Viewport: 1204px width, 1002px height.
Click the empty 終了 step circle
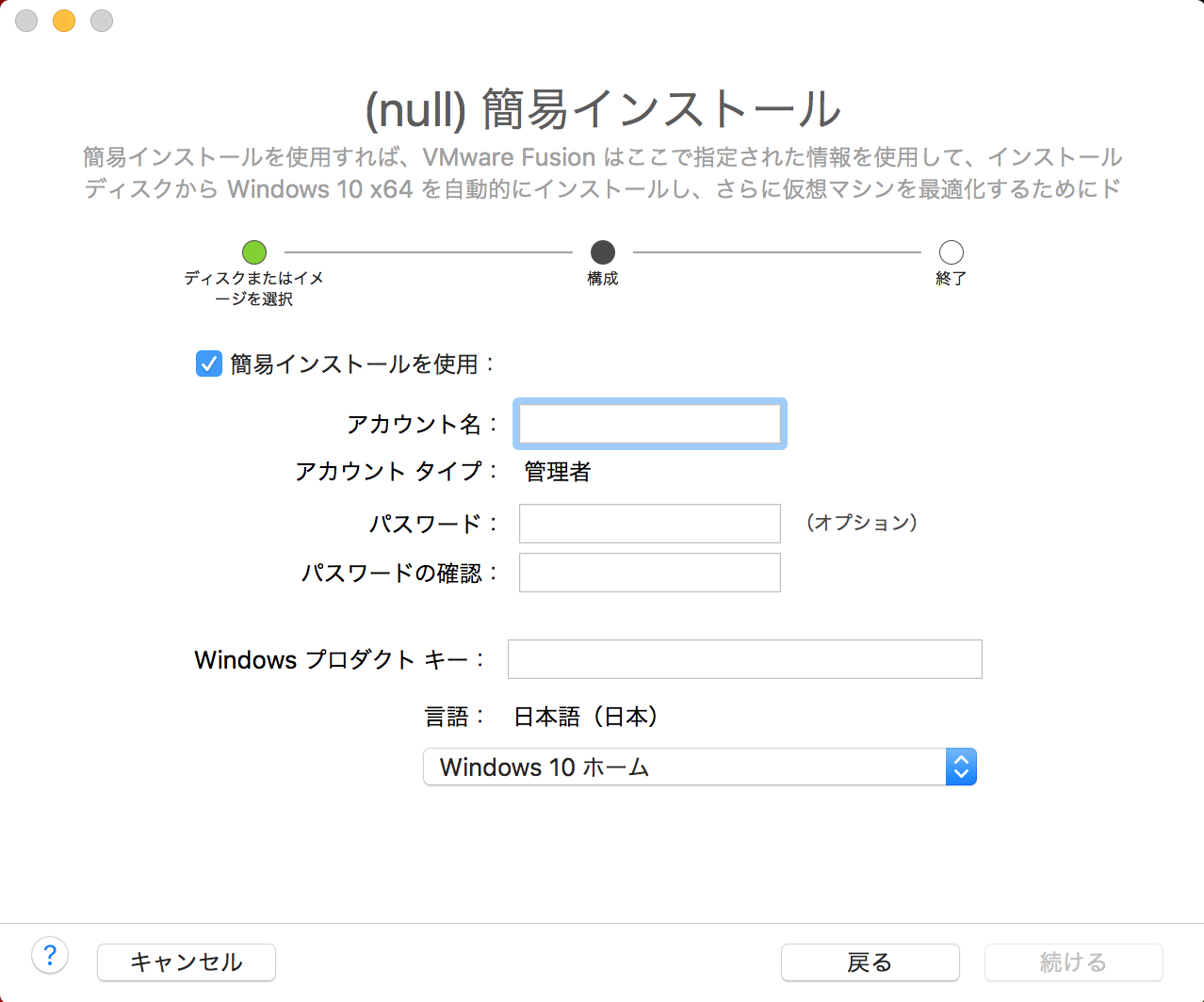[x=952, y=252]
